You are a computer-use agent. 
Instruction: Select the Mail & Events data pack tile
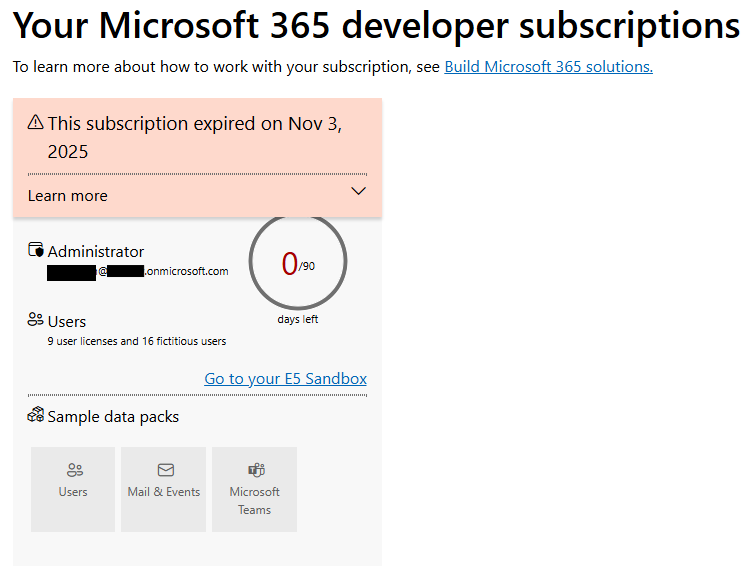164,489
